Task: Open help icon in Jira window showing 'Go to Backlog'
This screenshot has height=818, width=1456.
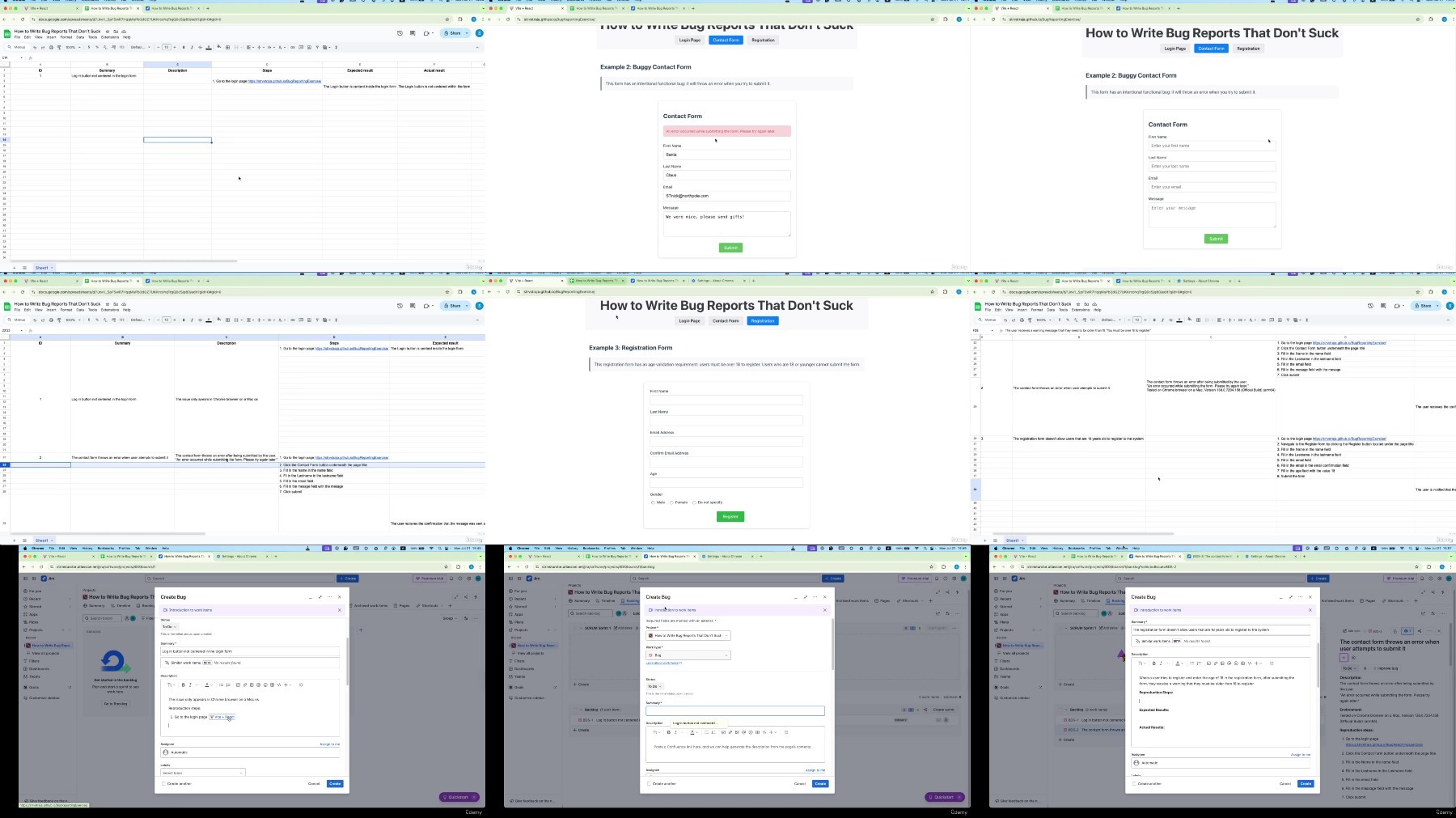Action: (x=459, y=579)
